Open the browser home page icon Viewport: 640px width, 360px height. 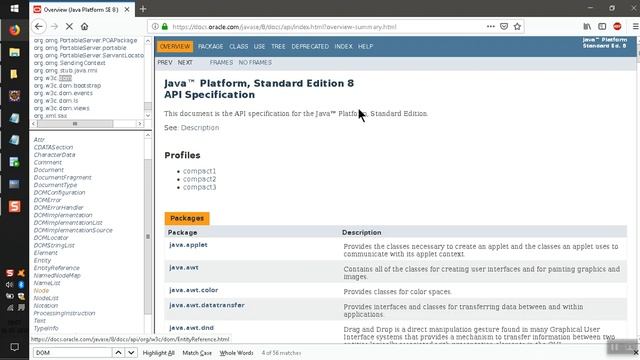84,27
